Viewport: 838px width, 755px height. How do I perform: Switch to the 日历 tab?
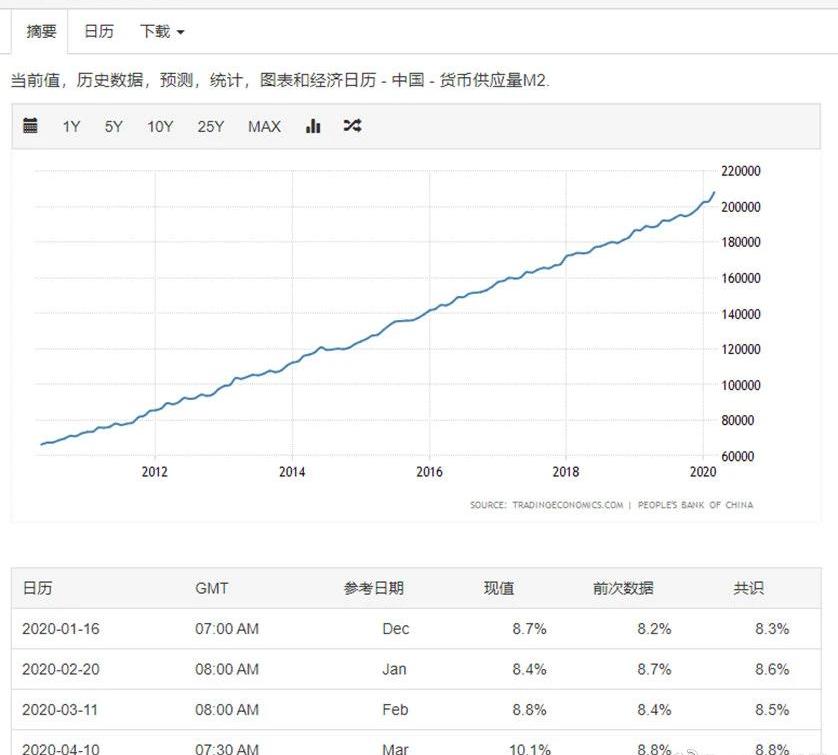tap(98, 31)
